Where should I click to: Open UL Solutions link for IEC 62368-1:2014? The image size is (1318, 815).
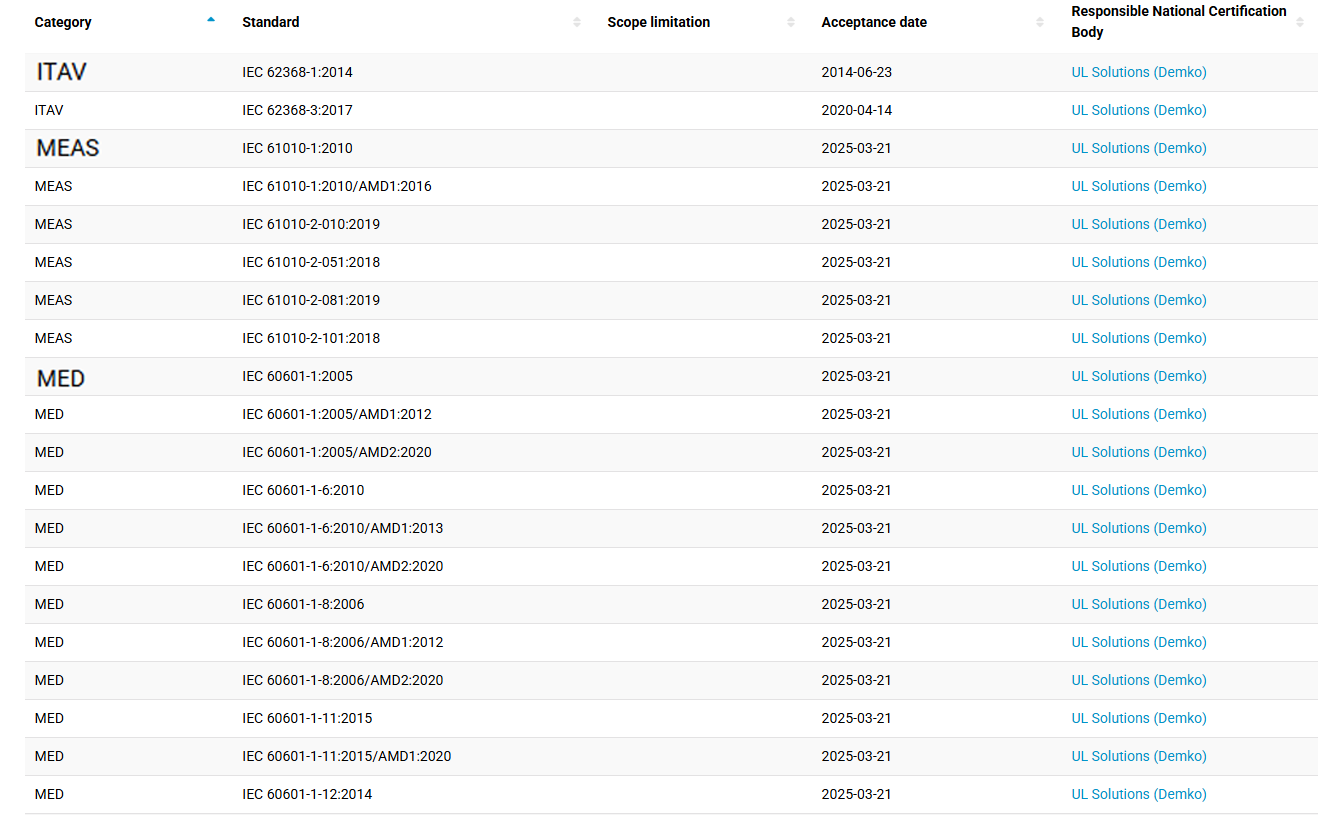(1138, 72)
